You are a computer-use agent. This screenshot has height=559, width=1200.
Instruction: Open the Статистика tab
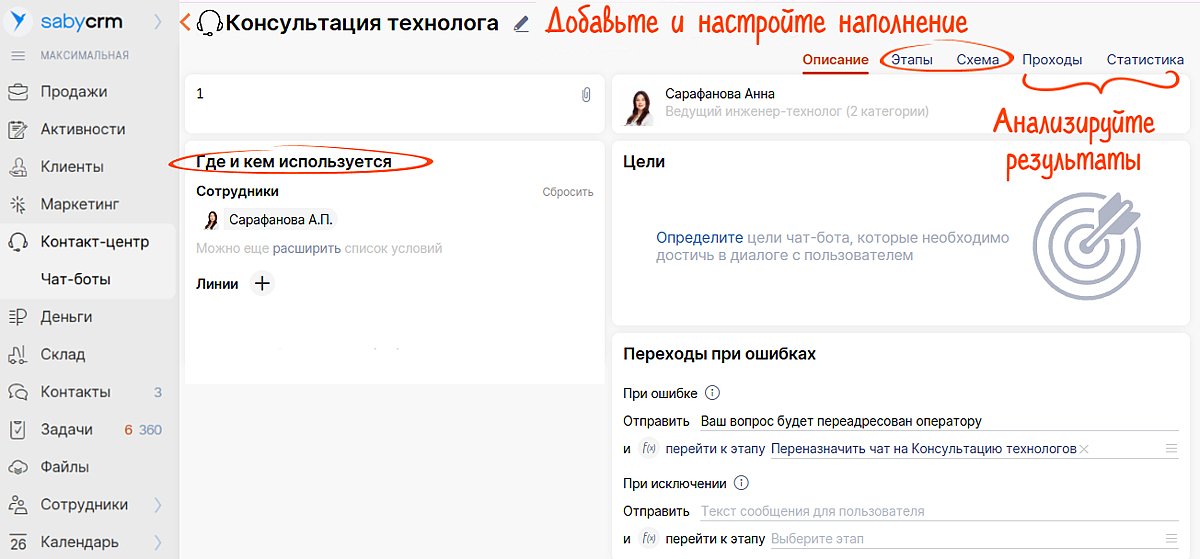pos(1145,60)
